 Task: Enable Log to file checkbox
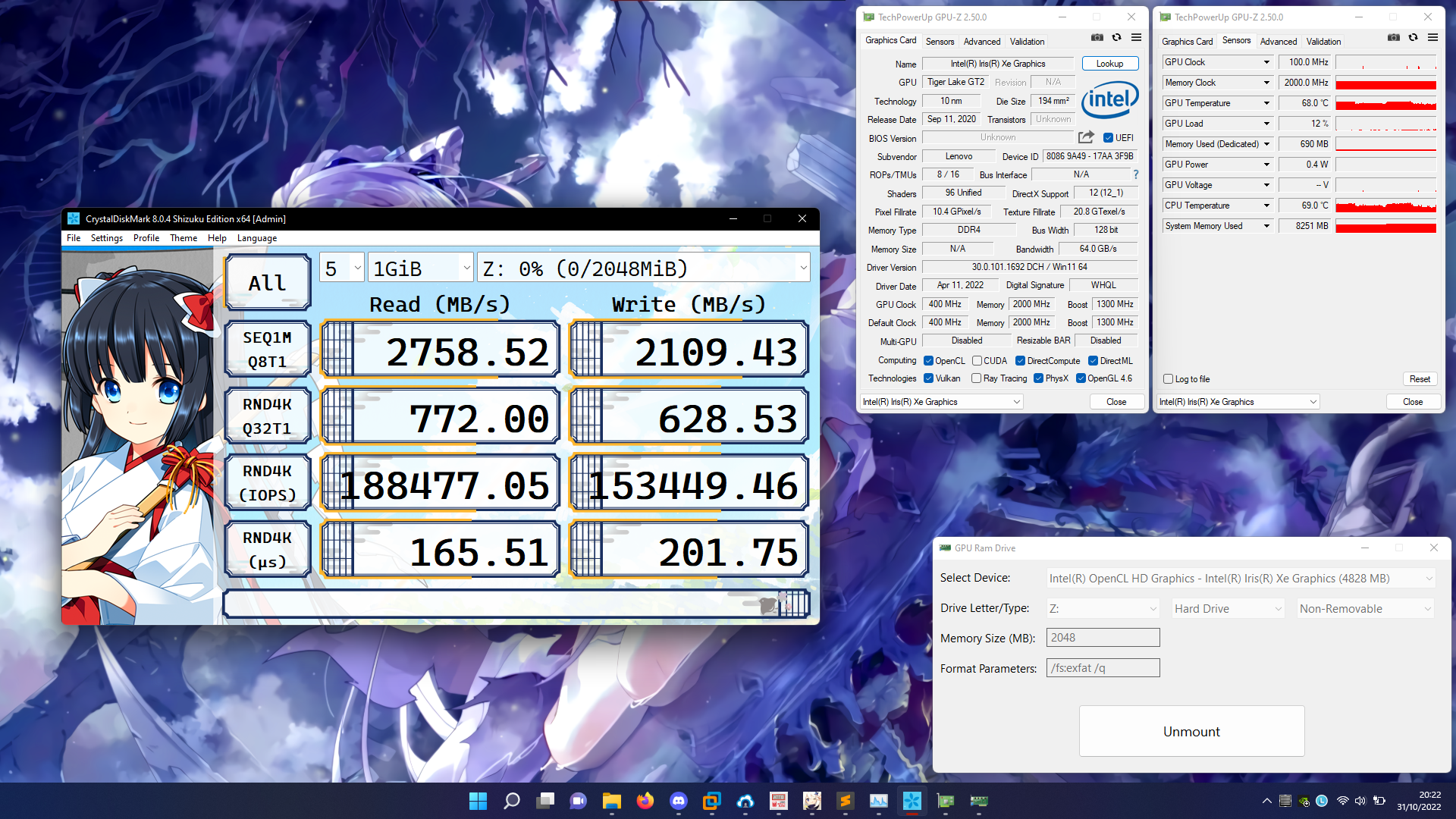coord(1169,378)
